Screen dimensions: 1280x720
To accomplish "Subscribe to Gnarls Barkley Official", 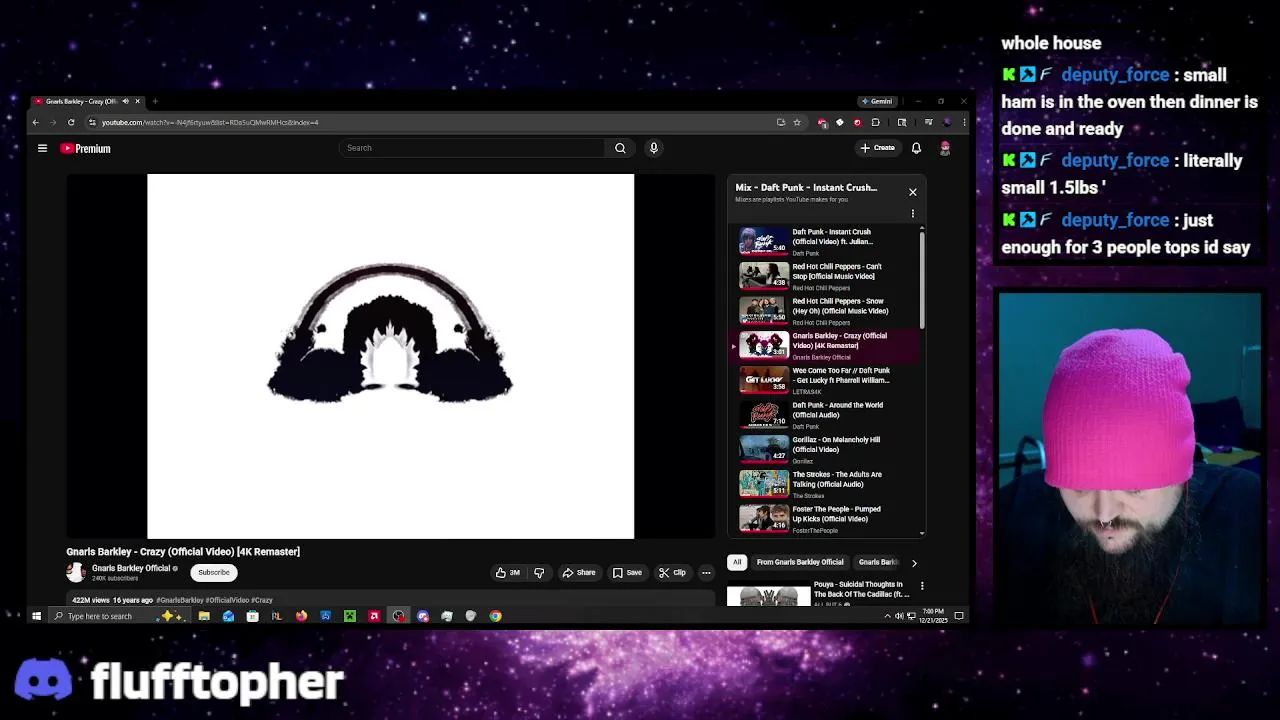I will click(214, 572).
